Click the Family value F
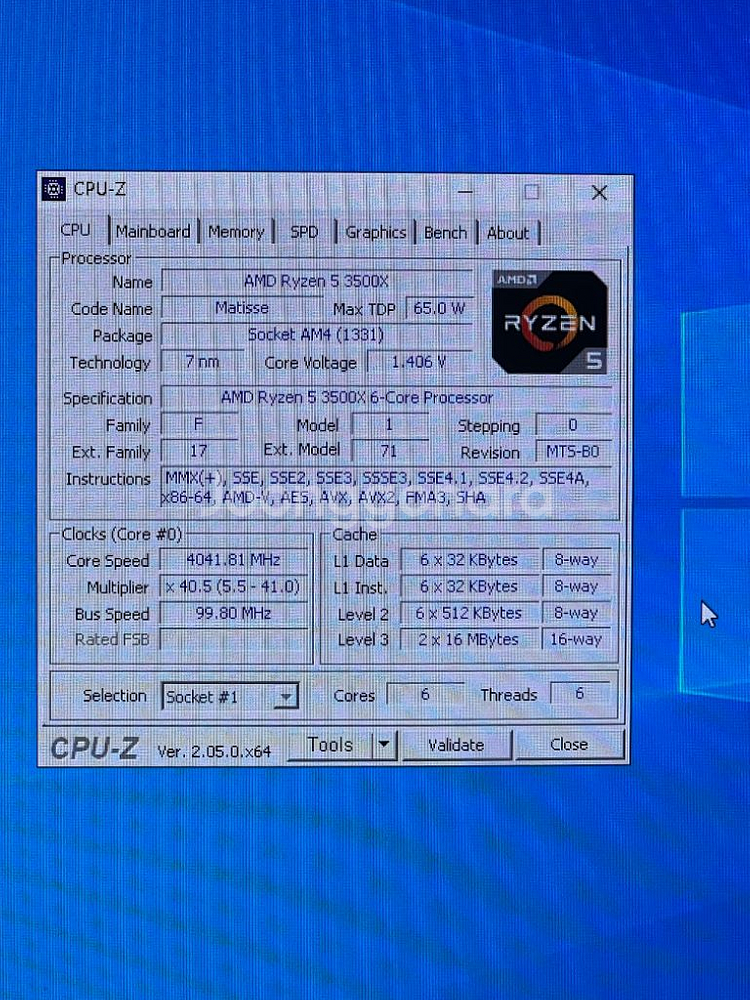 pyautogui.click(x=200, y=424)
